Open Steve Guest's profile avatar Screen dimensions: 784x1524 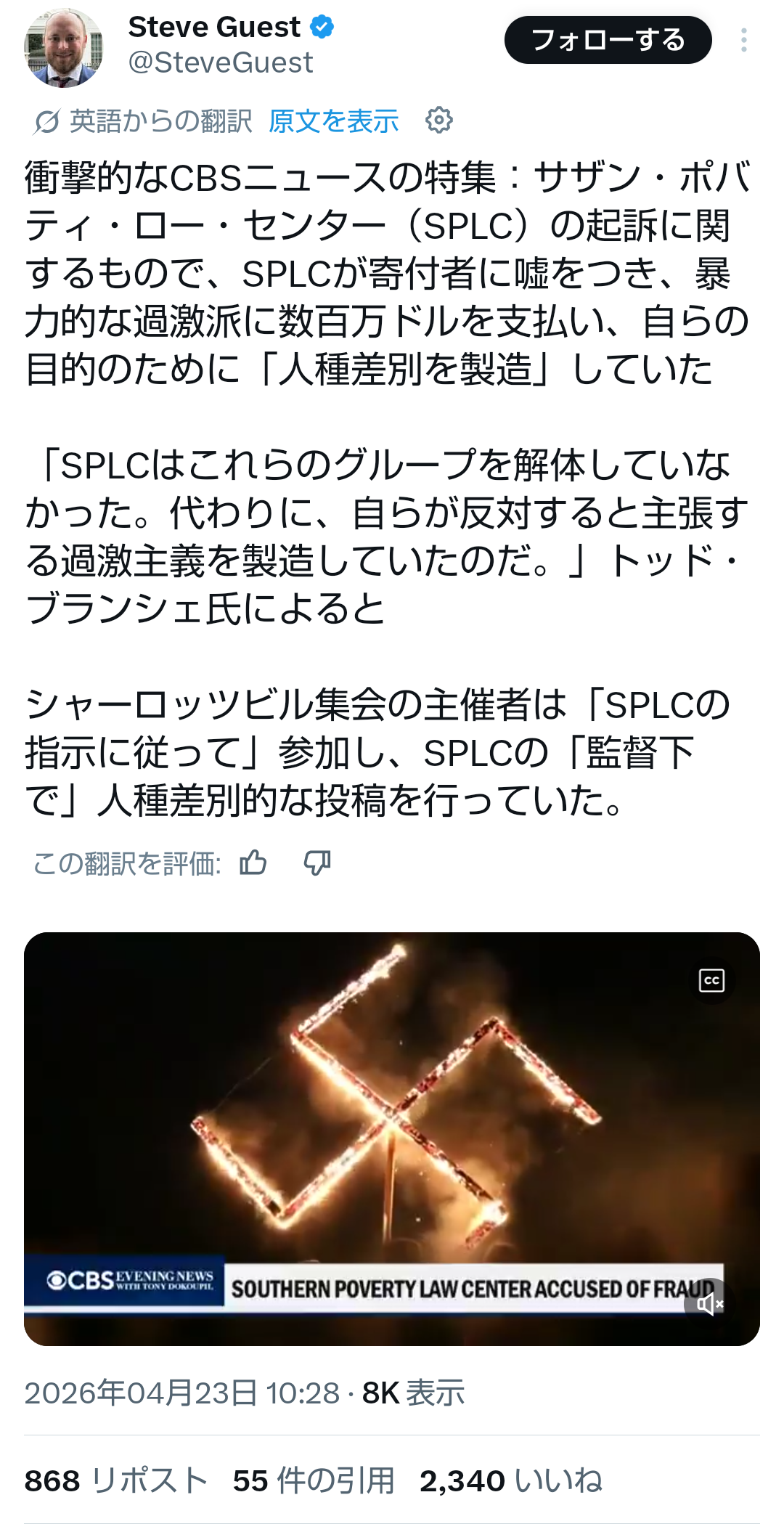[64, 48]
